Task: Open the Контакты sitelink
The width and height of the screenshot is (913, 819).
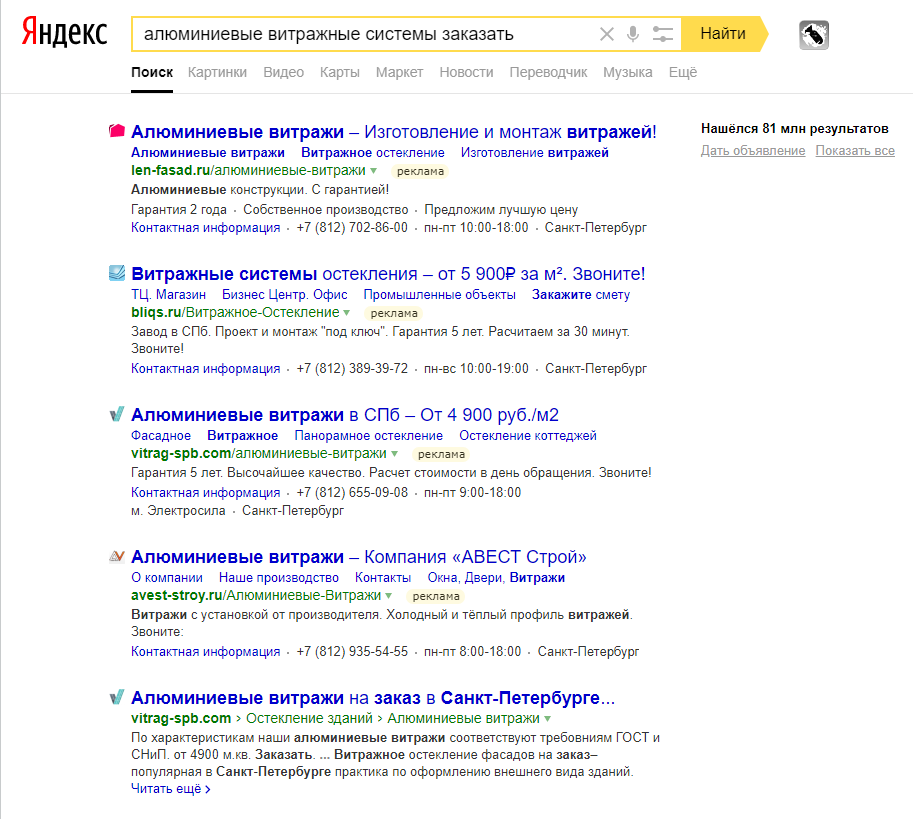Action: point(383,577)
